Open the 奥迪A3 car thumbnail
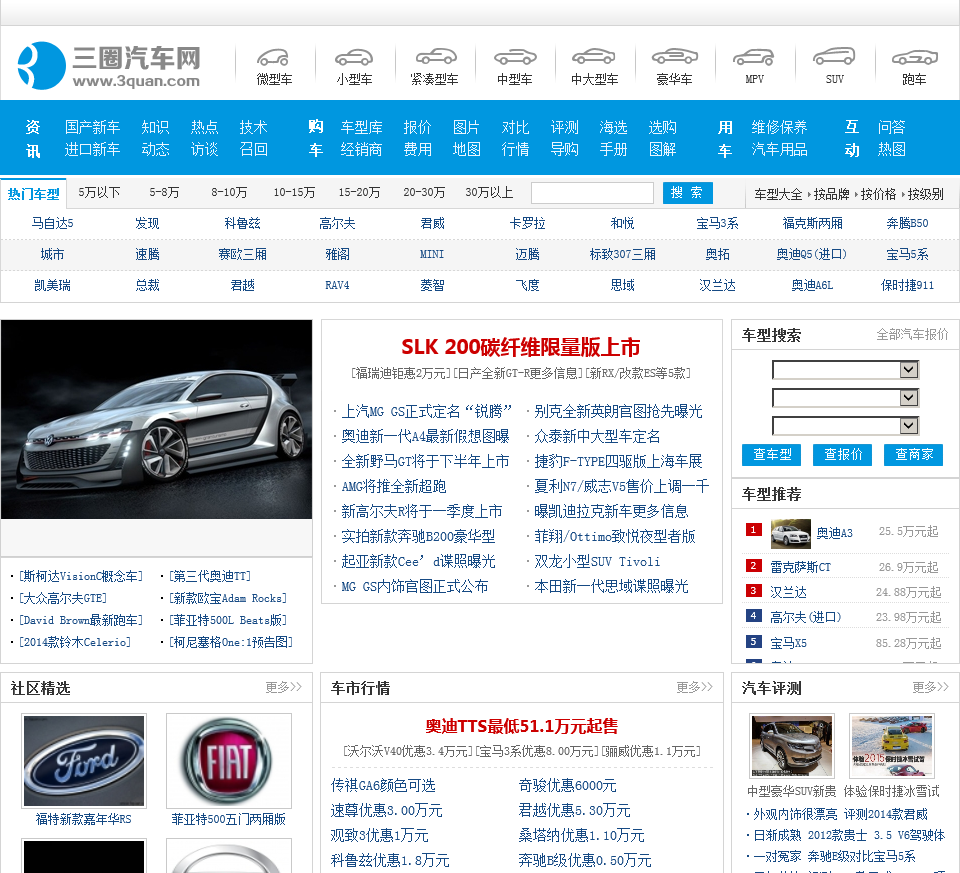The width and height of the screenshot is (960, 873). point(790,533)
